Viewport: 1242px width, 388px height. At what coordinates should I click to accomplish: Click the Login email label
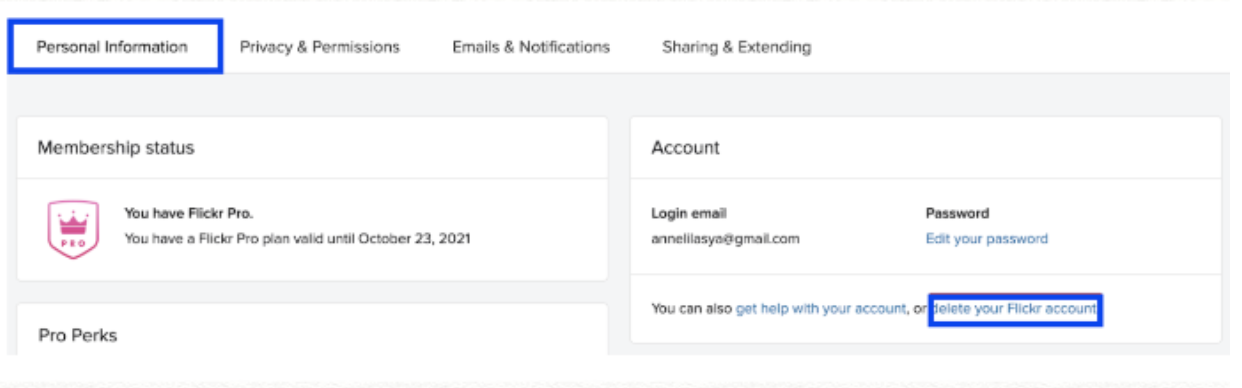(689, 213)
